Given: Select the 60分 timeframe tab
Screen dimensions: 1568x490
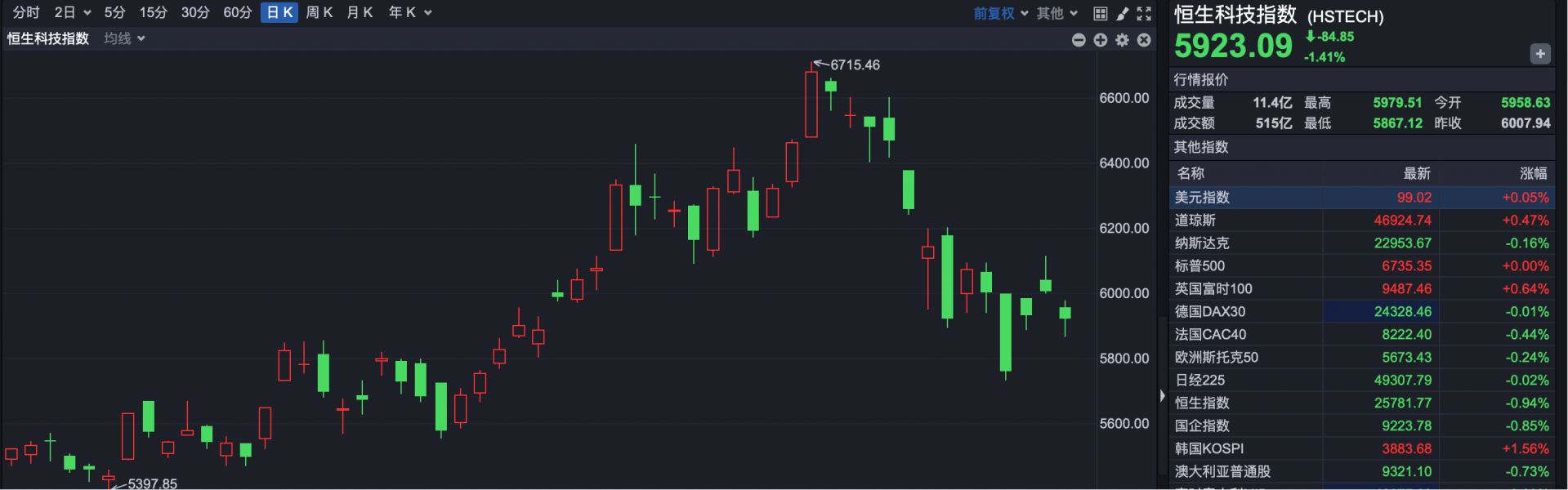Looking at the screenshot, I should click(x=237, y=12).
